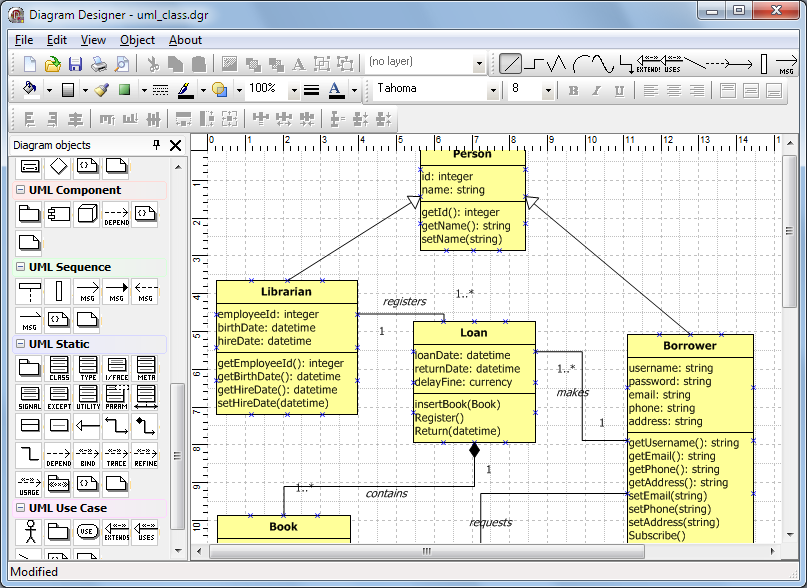Select the UML Component DEPEND connector
The width and height of the screenshot is (807, 588).
pos(117,214)
